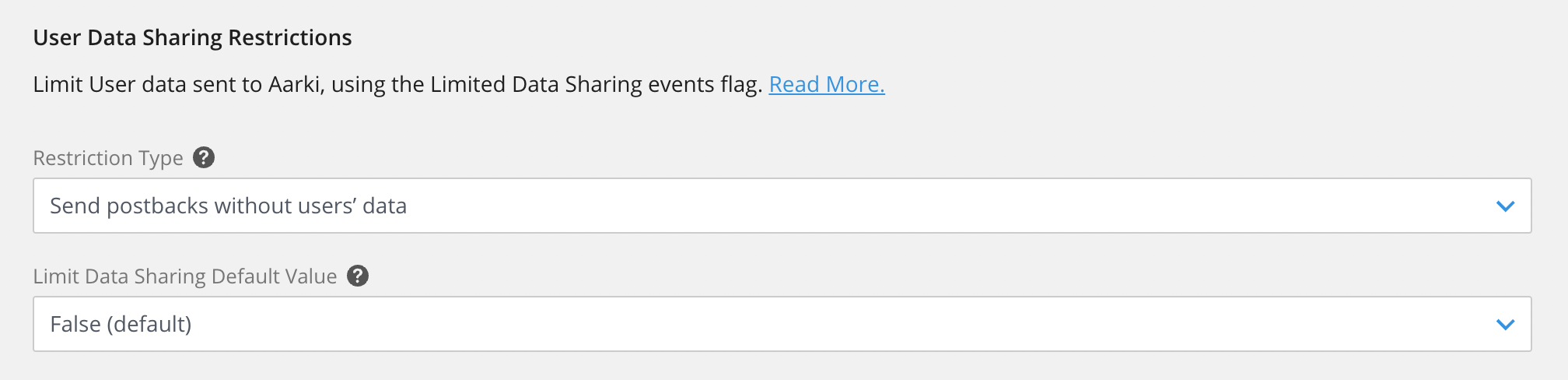The height and width of the screenshot is (380, 1568).
Task: Change the False (default) selection
Action: 782,324
